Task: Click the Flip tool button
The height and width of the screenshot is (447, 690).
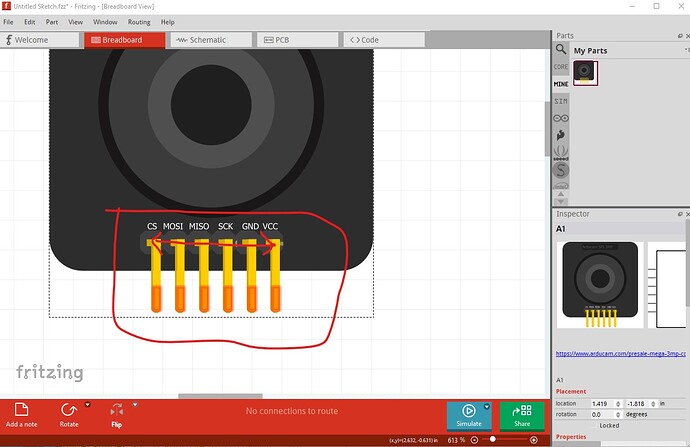Action: pos(117,415)
